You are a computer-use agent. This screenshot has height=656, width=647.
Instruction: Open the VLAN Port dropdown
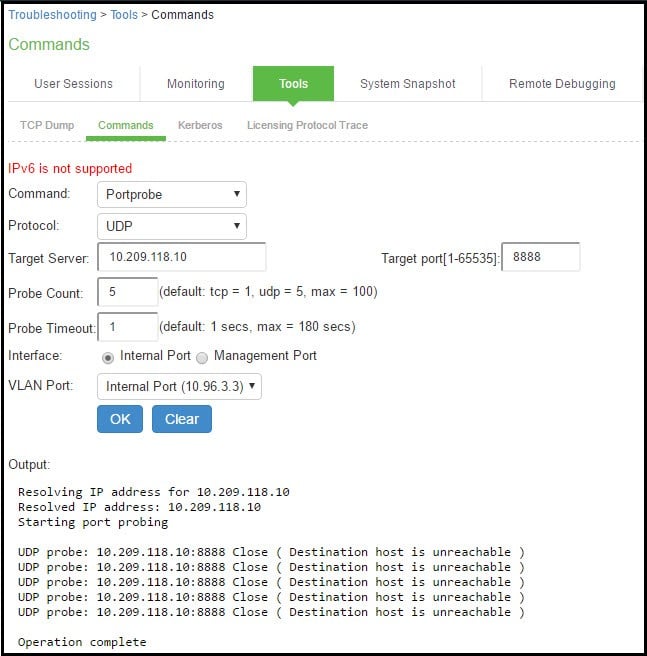[x=179, y=387]
